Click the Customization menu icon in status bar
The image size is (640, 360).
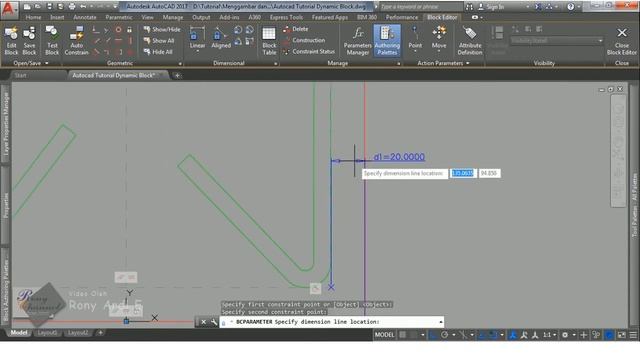coord(633,335)
